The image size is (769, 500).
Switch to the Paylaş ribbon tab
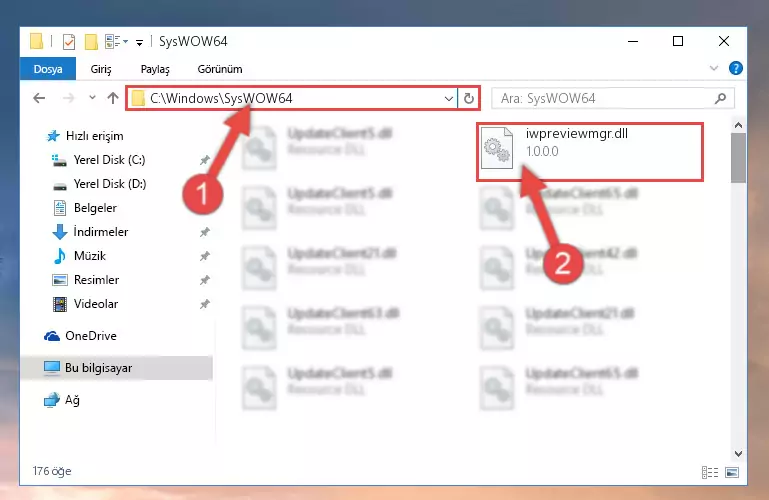point(155,69)
